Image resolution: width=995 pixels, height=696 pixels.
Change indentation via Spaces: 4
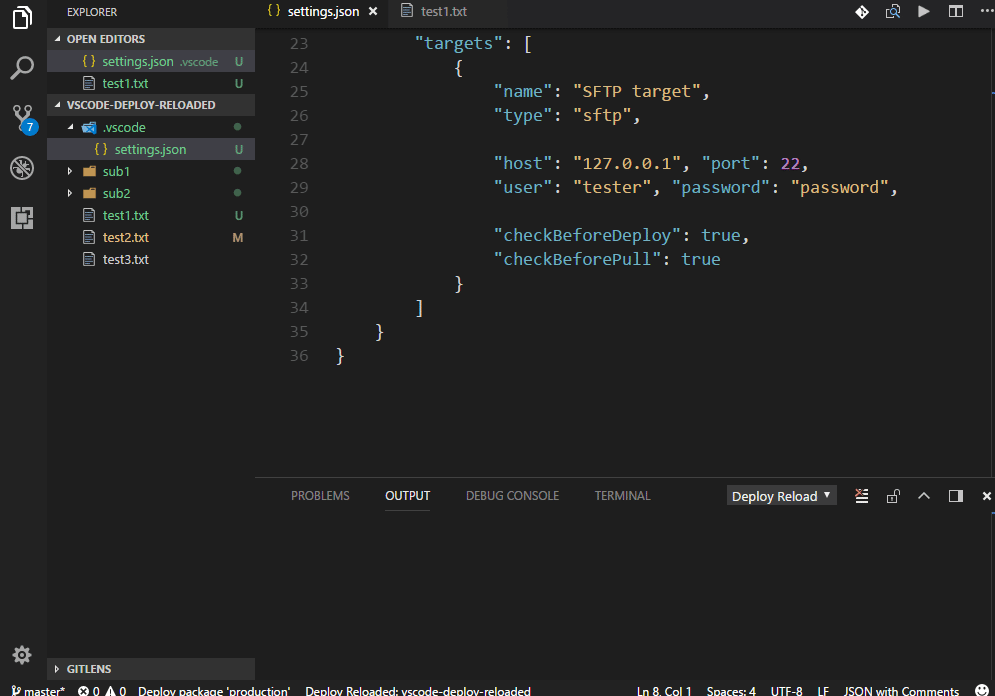point(731,690)
